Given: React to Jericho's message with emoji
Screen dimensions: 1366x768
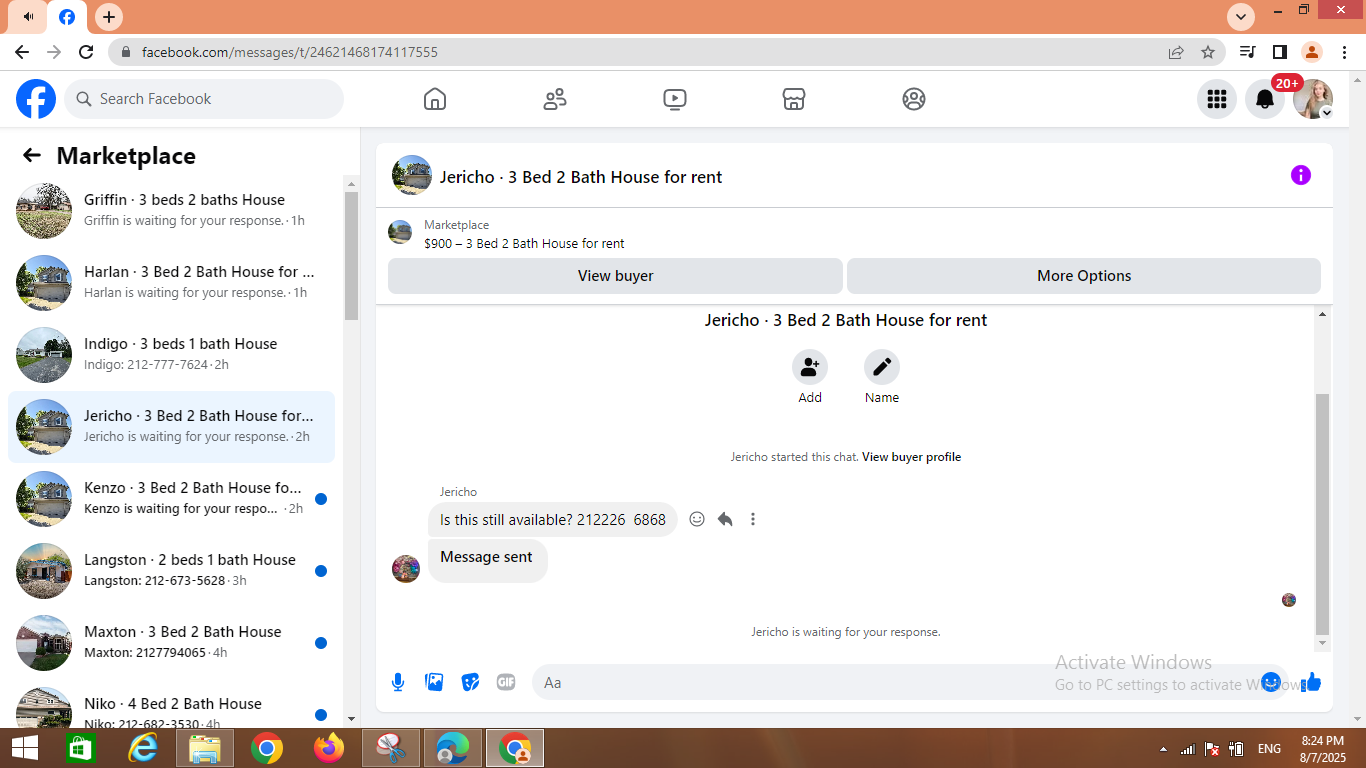Looking at the screenshot, I should tap(697, 519).
